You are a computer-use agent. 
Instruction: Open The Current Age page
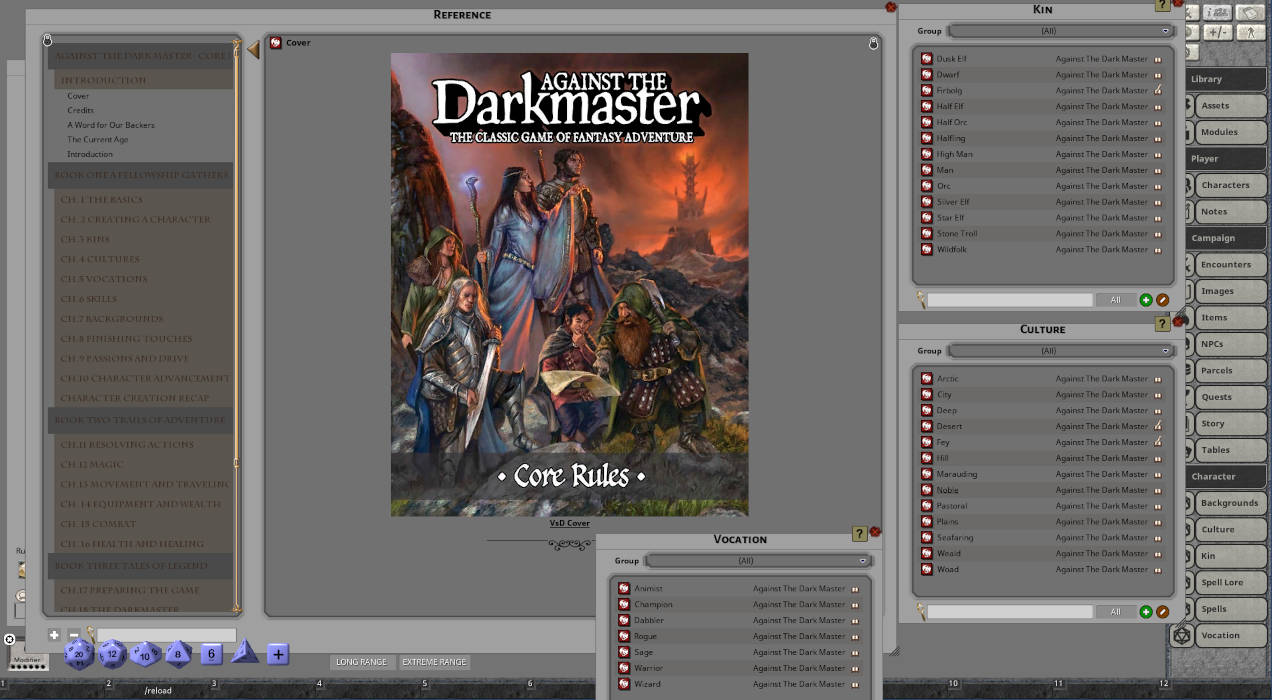tap(98, 140)
